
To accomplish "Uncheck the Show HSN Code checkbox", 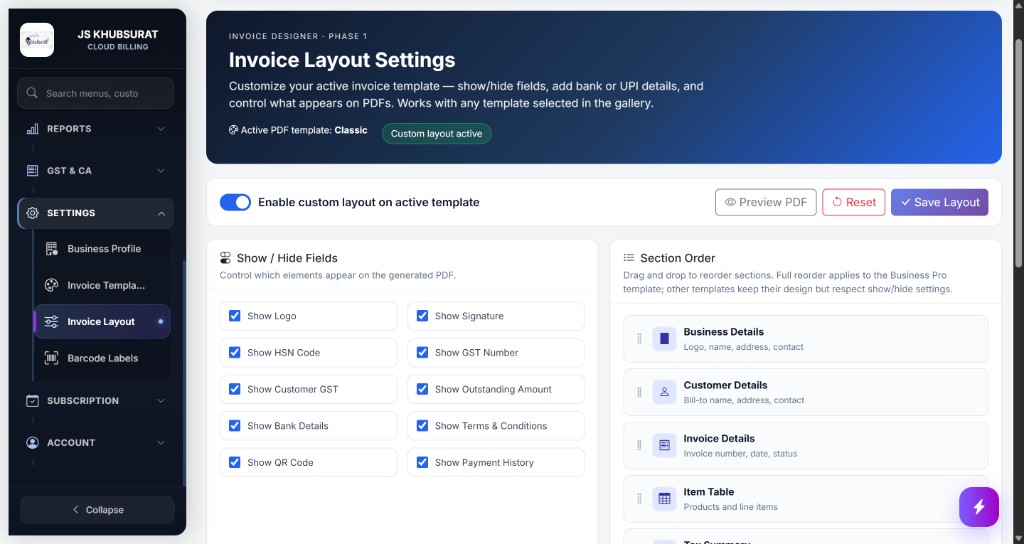I will point(234,352).
